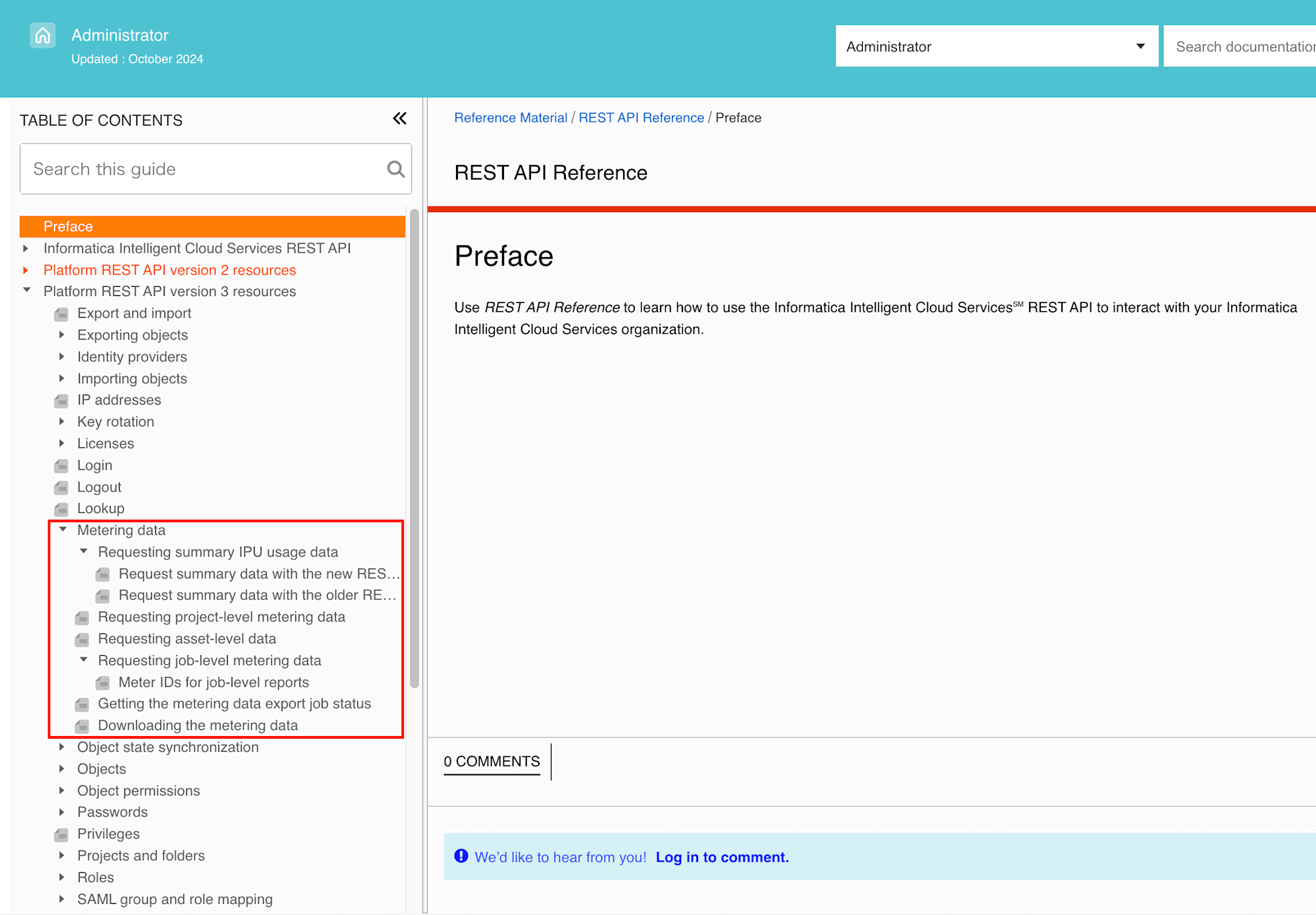
Task: Expand the Key rotation node
Action: pyautogui.click(x=61, y=422)
